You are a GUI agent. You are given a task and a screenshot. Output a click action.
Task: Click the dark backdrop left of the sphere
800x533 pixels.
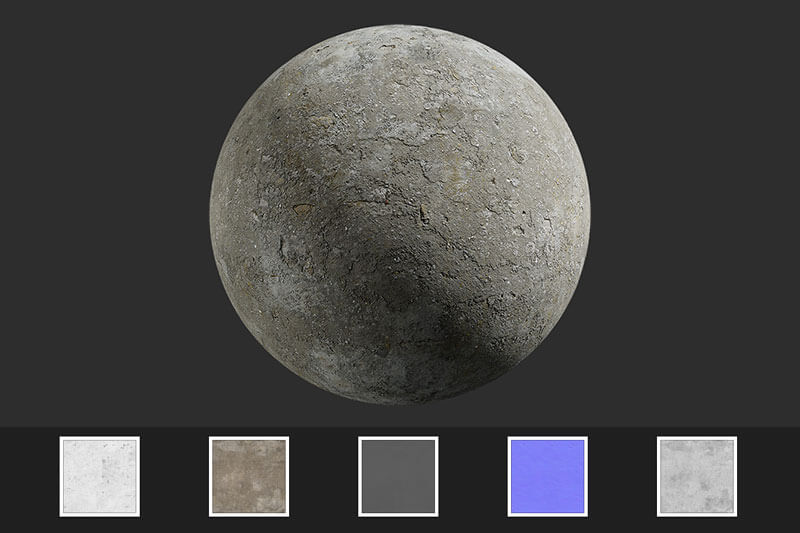100,215
